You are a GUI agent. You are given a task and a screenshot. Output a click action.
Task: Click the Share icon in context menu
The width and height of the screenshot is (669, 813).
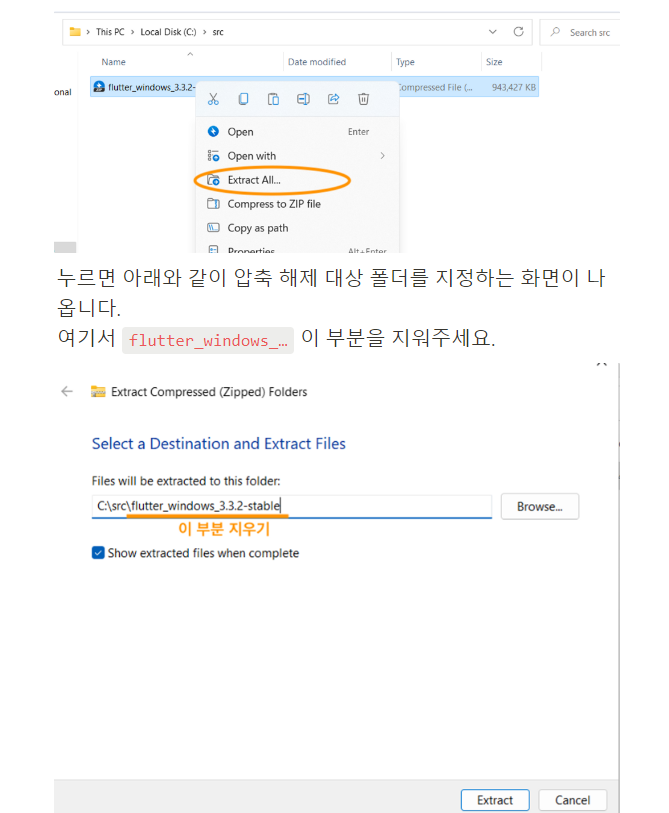pyautogui.click(x=333, y=99)
